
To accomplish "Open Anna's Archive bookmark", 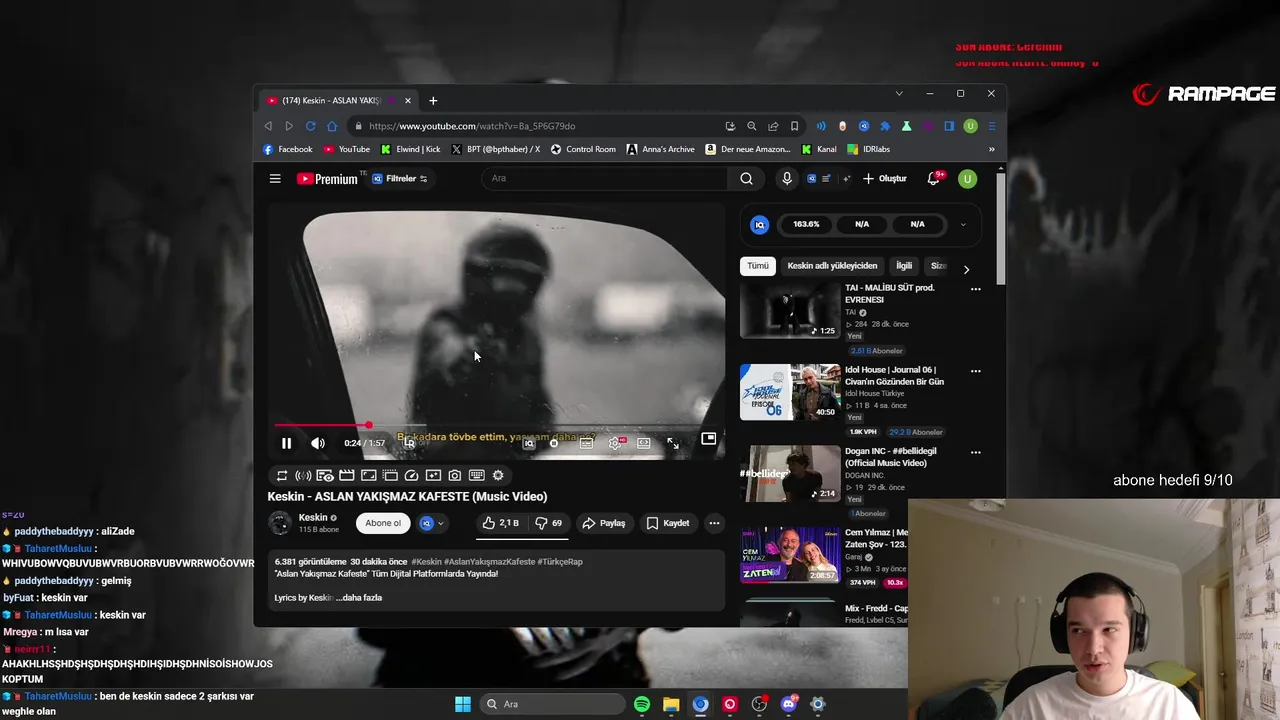I will tap(660, 149).
